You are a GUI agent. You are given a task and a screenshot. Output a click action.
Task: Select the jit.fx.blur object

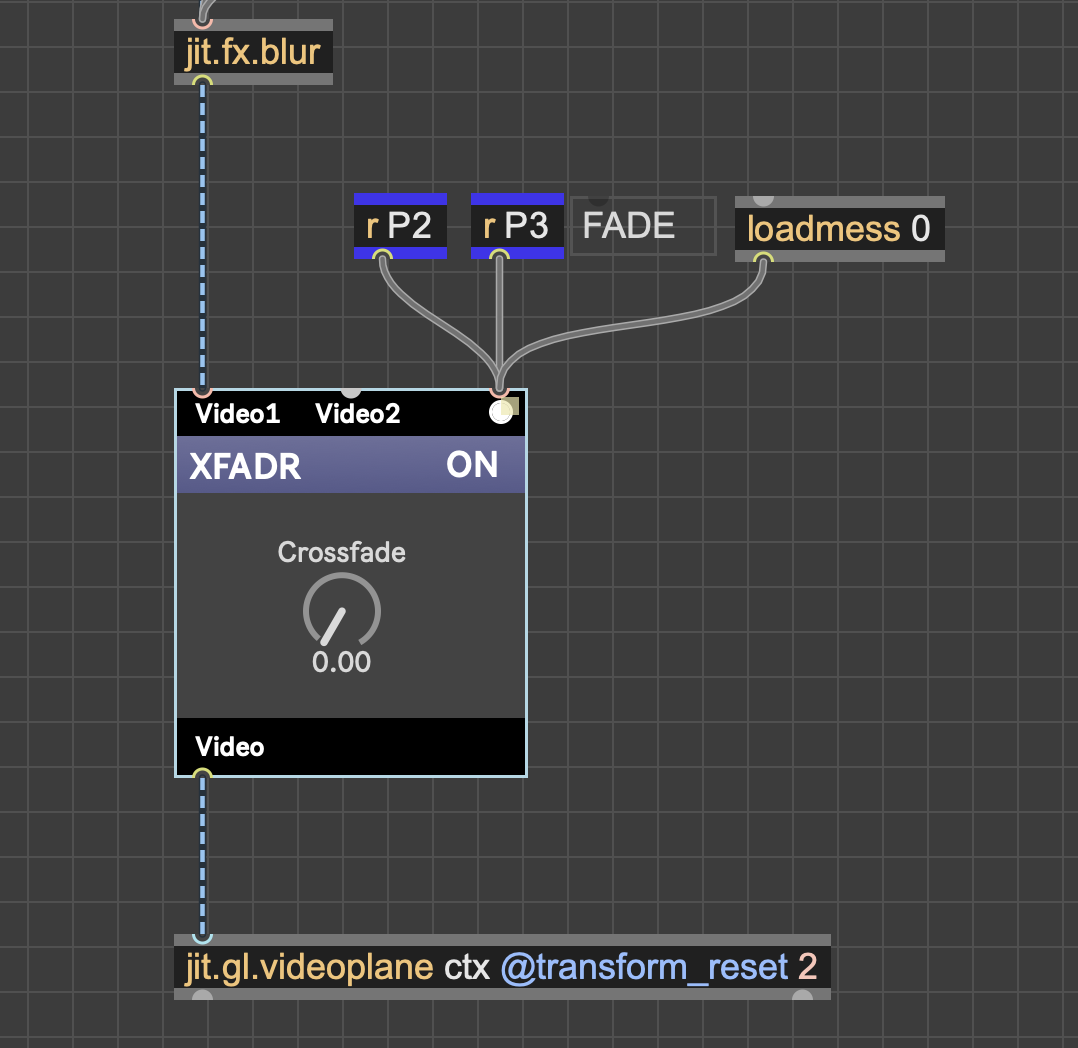pos(253,52)
